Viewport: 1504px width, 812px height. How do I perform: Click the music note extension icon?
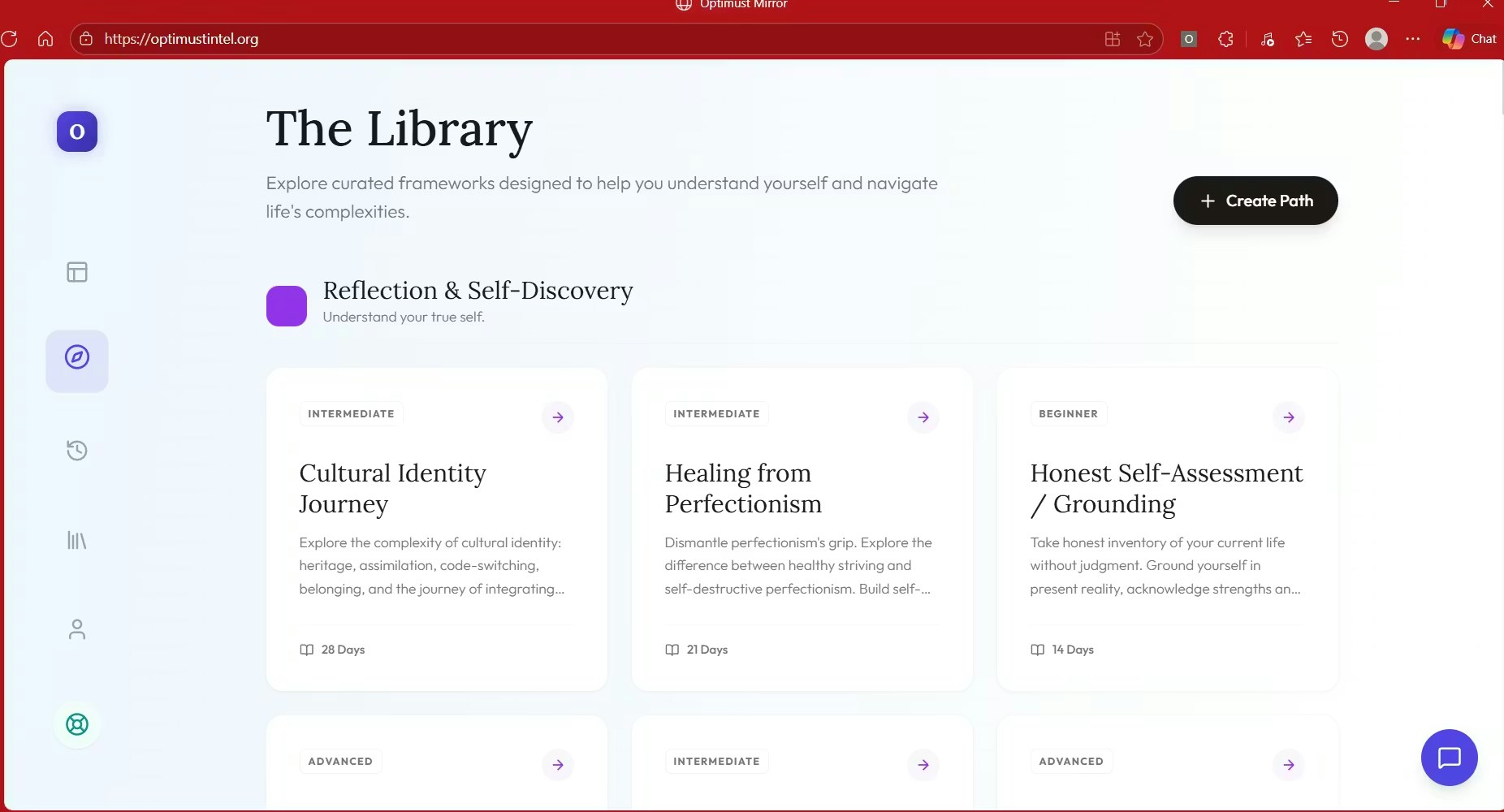[1267, 39]
